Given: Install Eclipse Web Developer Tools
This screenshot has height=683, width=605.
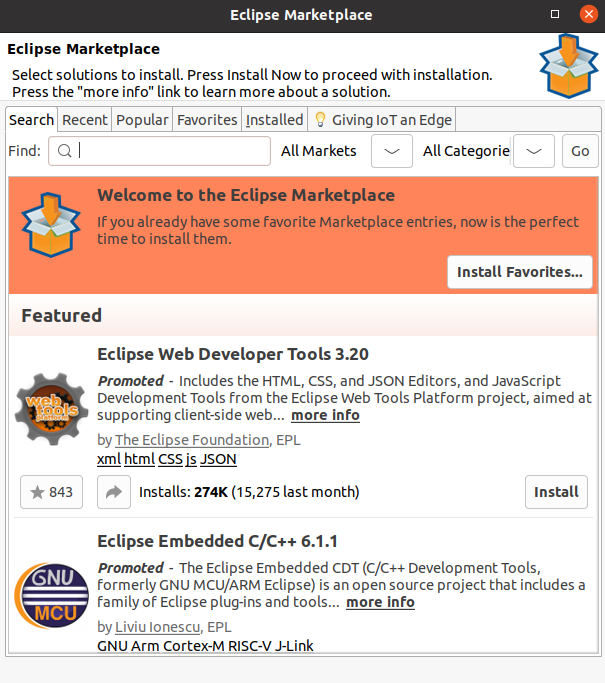Looking at the screenshot, I should 556,492.
